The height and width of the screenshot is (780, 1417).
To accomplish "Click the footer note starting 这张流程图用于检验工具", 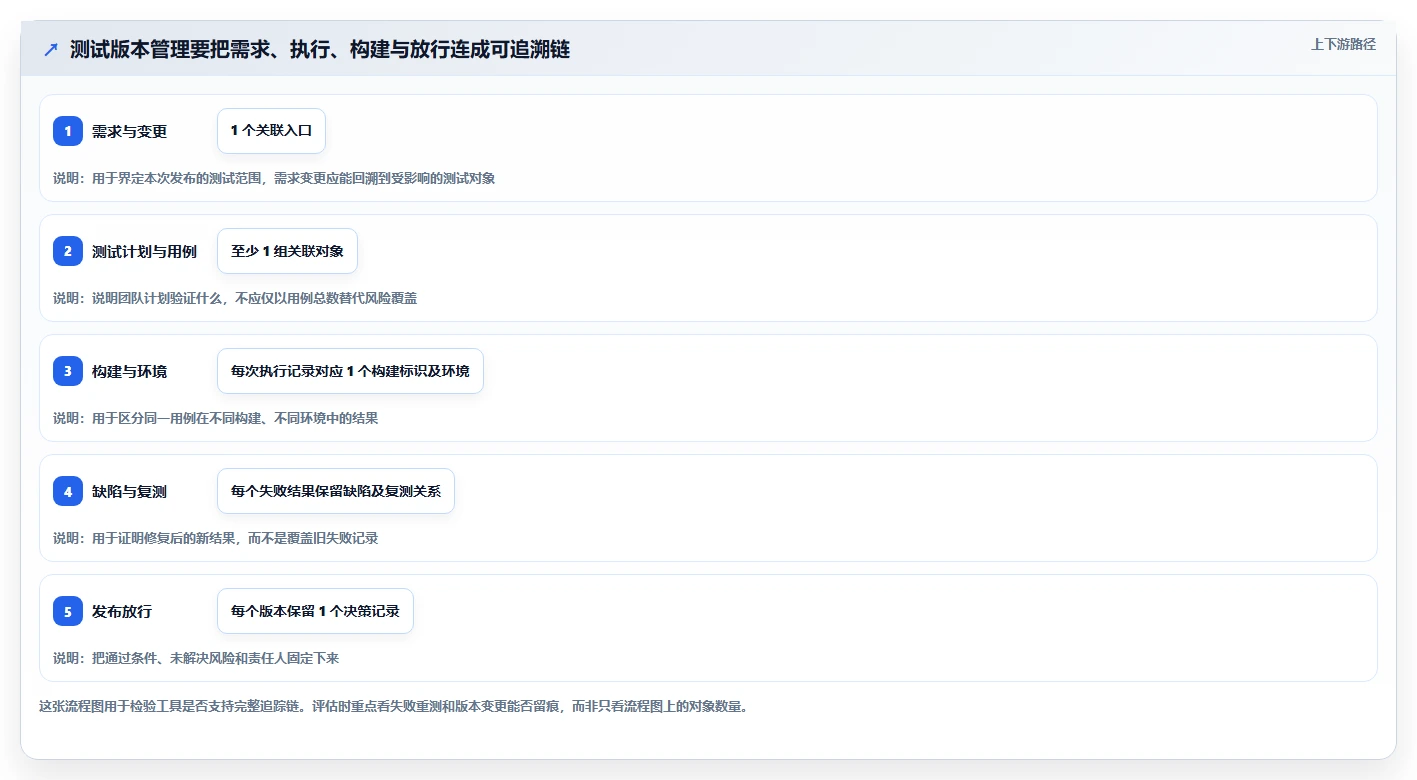I will [x=394, y=706].
